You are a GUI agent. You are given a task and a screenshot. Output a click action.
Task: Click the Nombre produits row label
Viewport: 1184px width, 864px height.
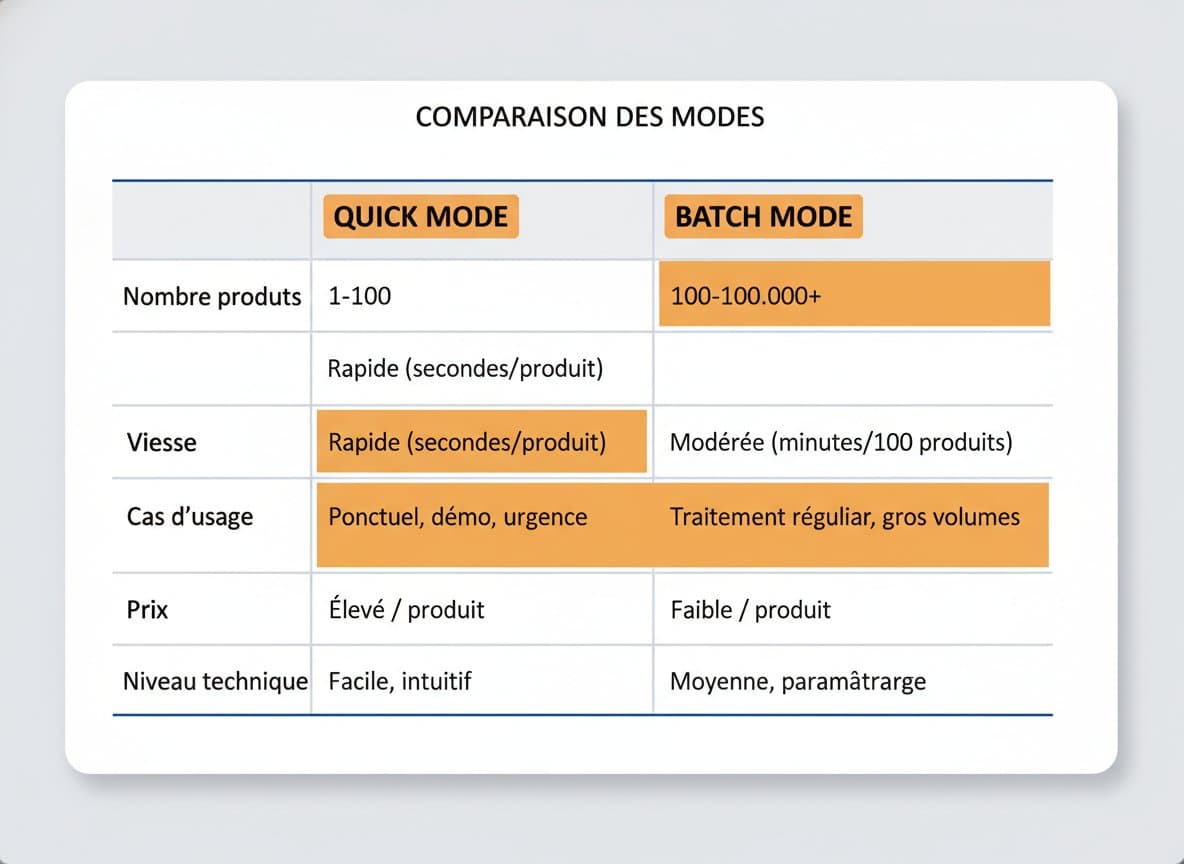211,297
